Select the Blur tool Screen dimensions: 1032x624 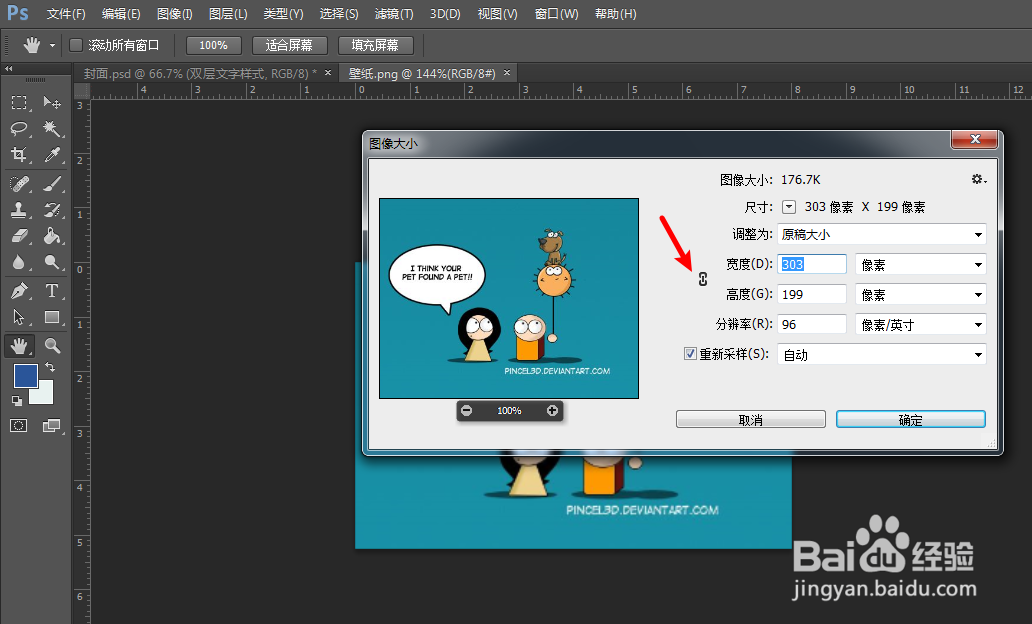(x=19, y=262)
